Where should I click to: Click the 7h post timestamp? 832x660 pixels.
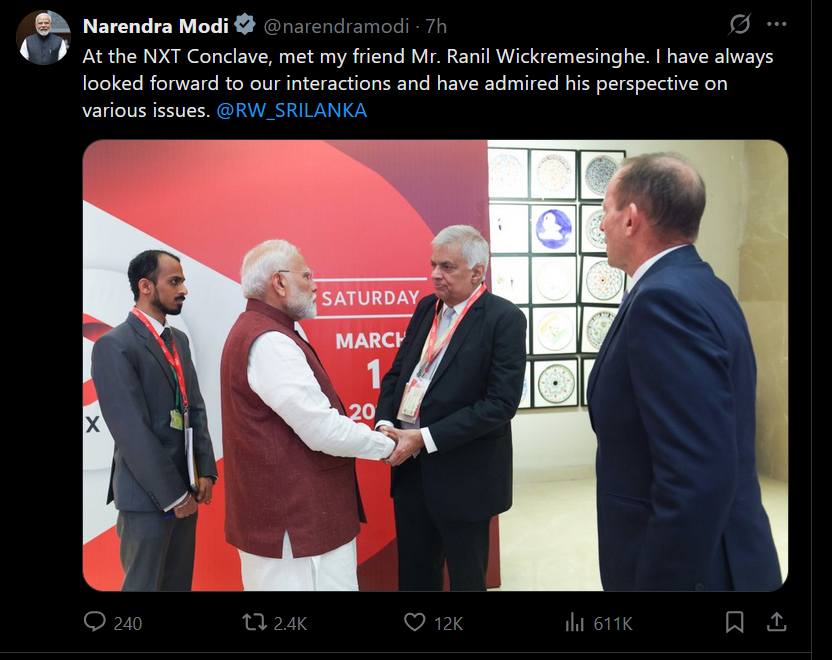tap(436, 25)
